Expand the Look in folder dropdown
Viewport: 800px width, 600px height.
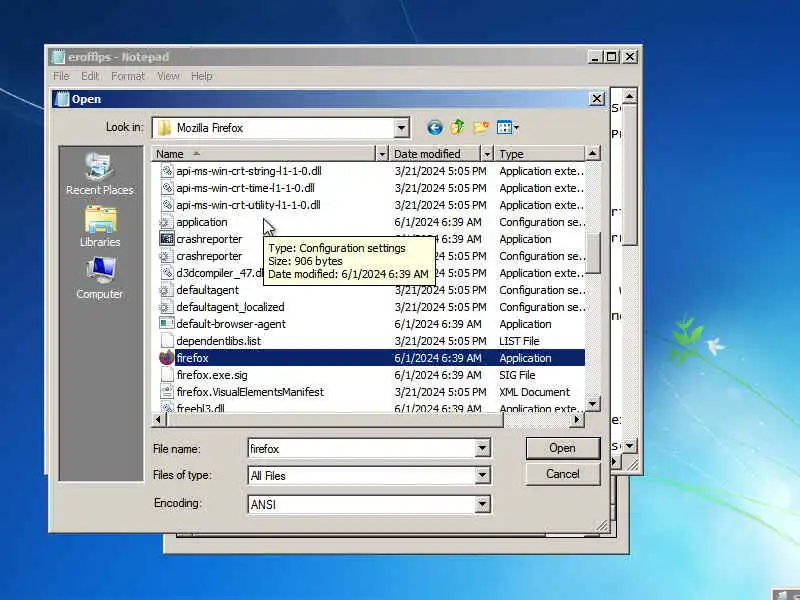402,128
